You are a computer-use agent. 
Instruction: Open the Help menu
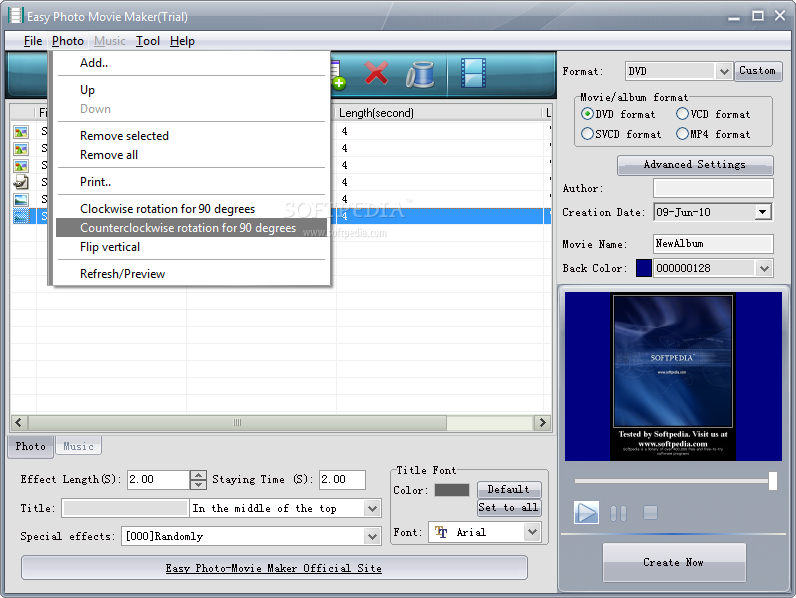point(182,41)
